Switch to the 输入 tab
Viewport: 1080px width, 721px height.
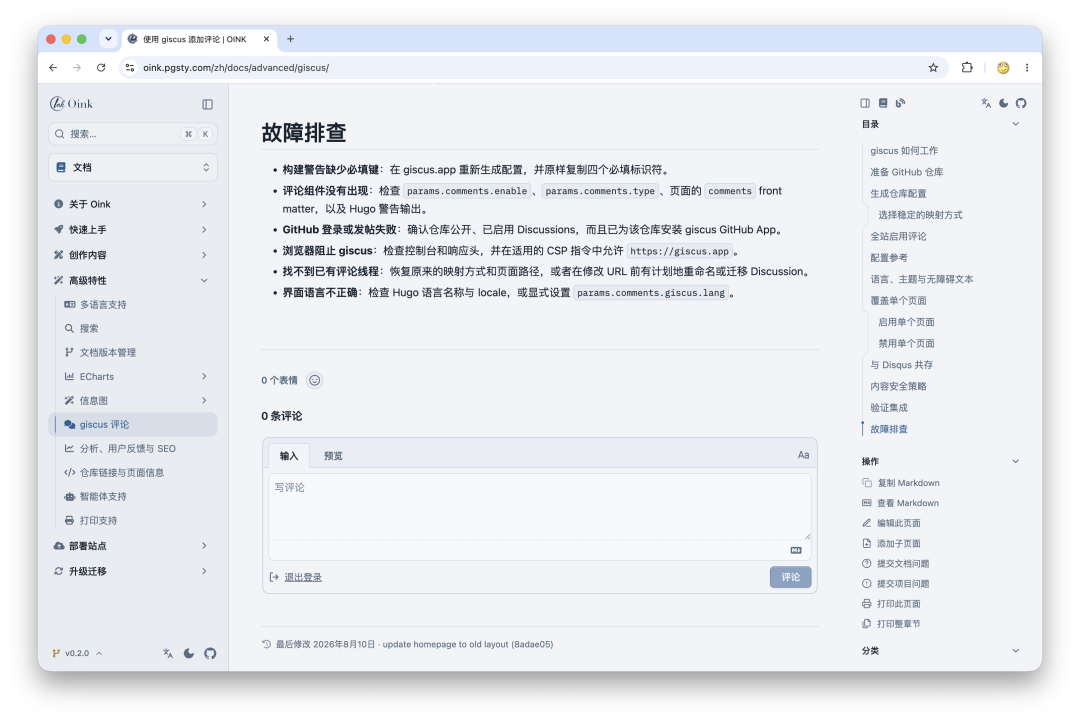[x=289, y=456]
